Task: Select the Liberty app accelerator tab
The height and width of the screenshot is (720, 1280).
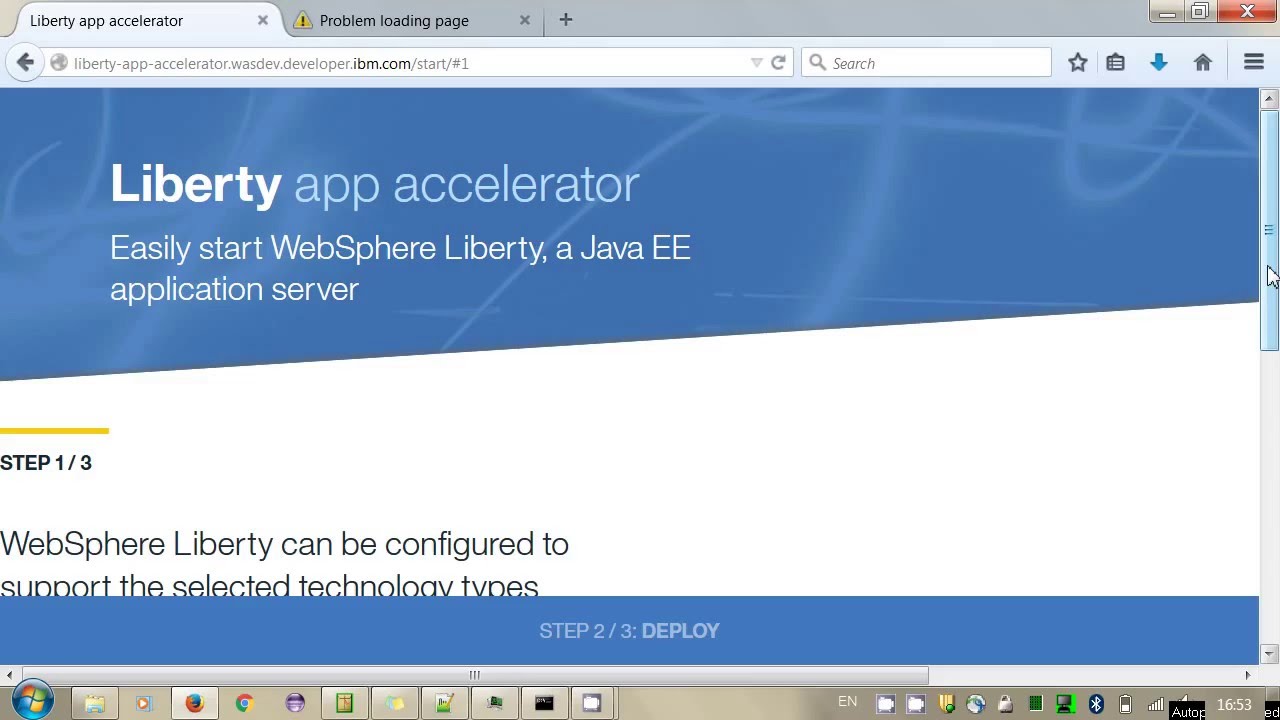Action: click(107, 20)
